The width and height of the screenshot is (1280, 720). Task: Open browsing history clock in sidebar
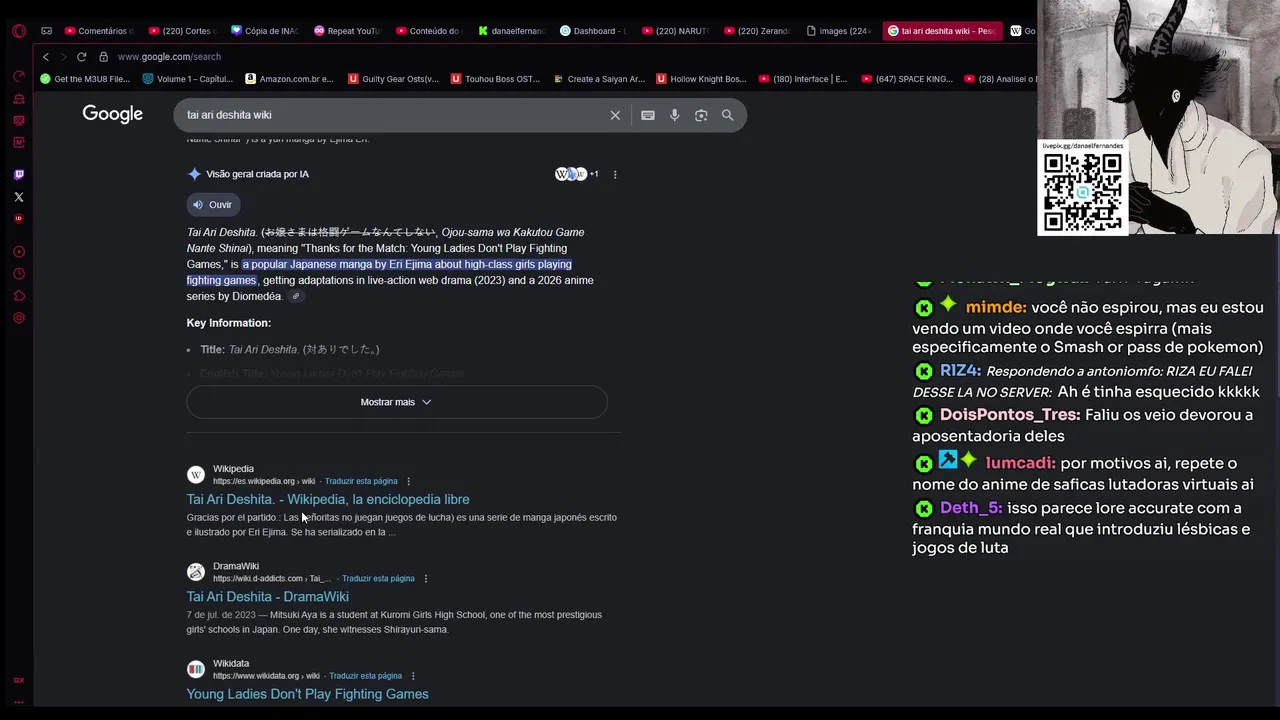pyautogui.click(x=18, y=274)
